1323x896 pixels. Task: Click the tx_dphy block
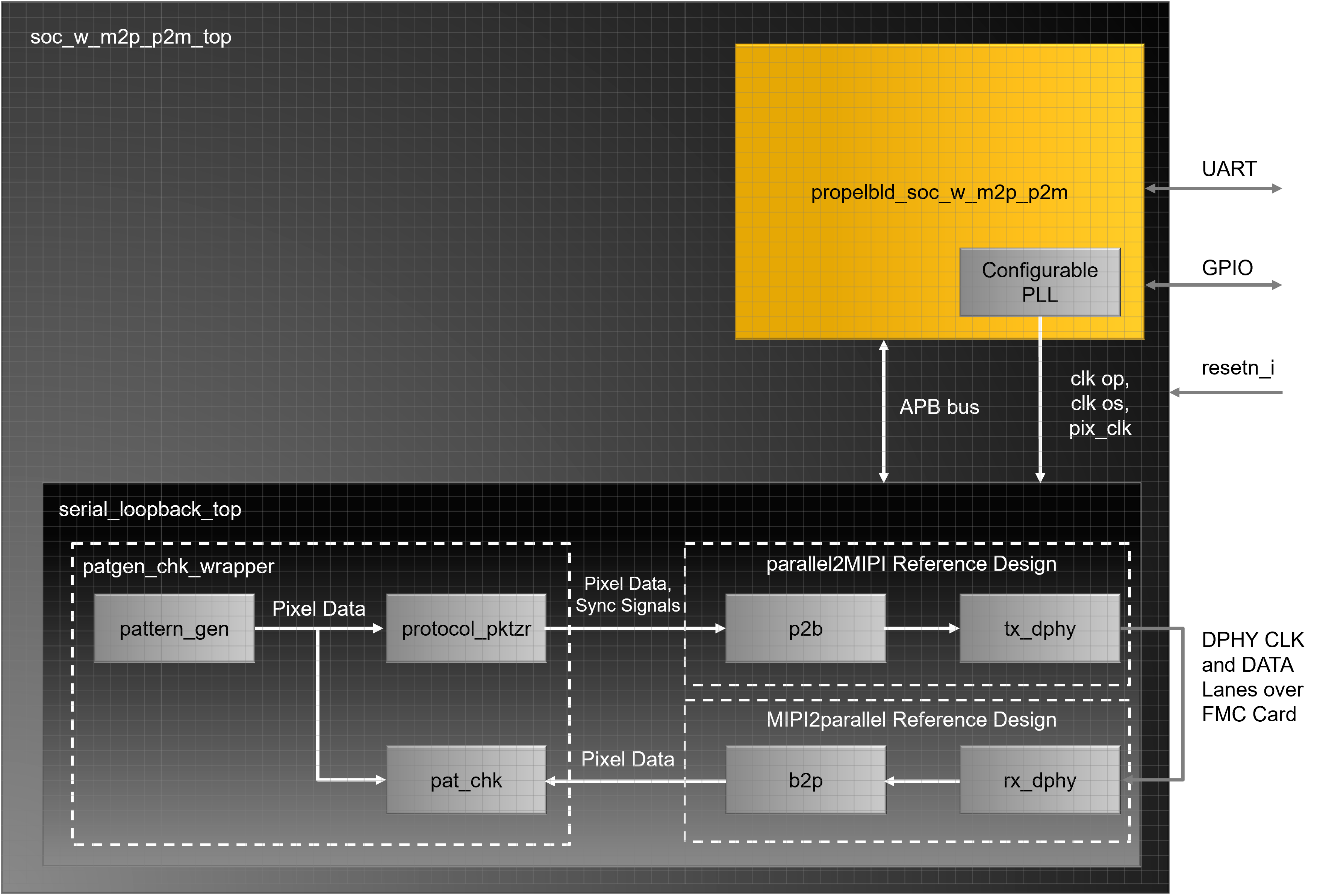(1040, 629)
